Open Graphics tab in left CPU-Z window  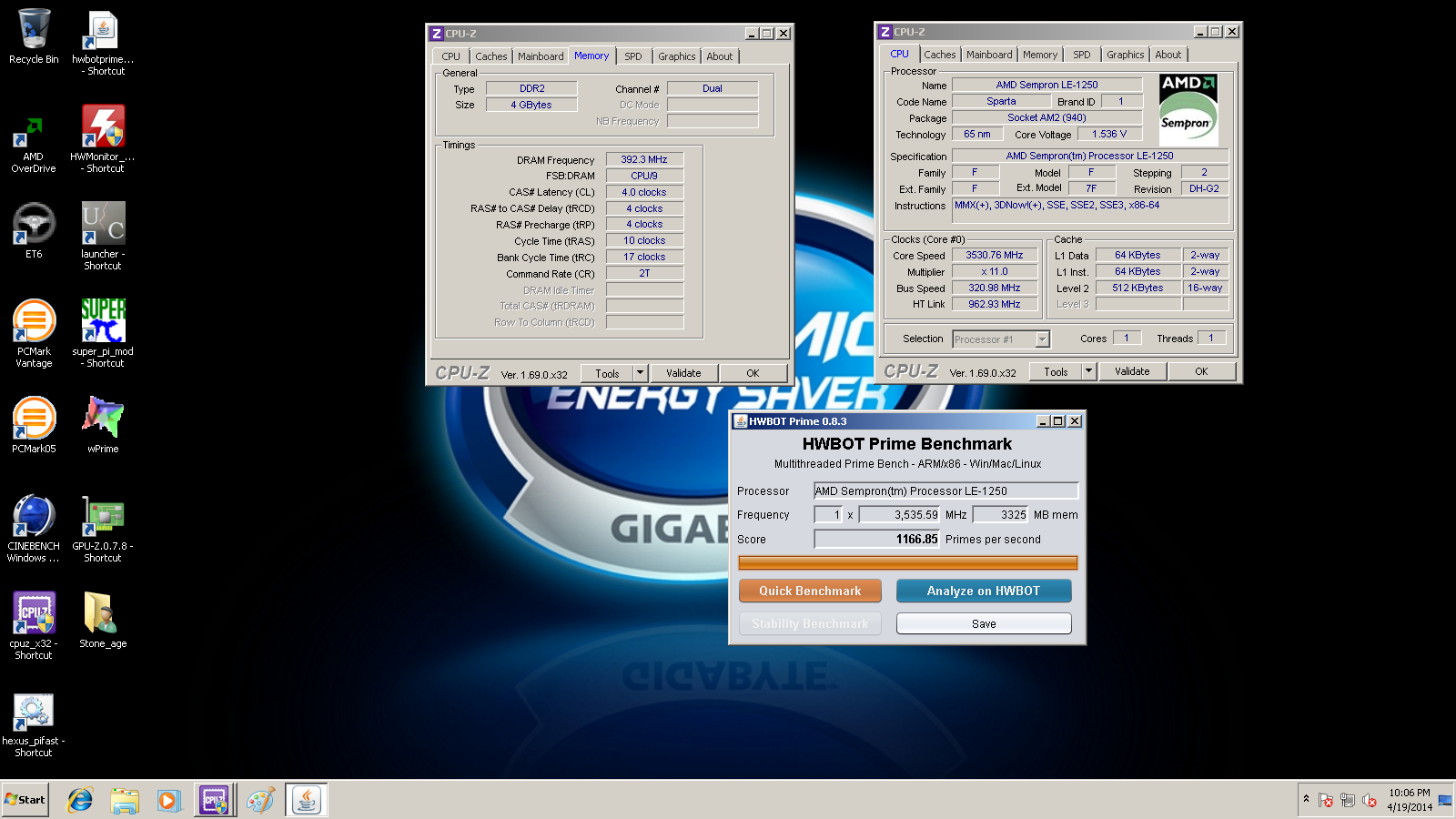[x=677, y=56]
